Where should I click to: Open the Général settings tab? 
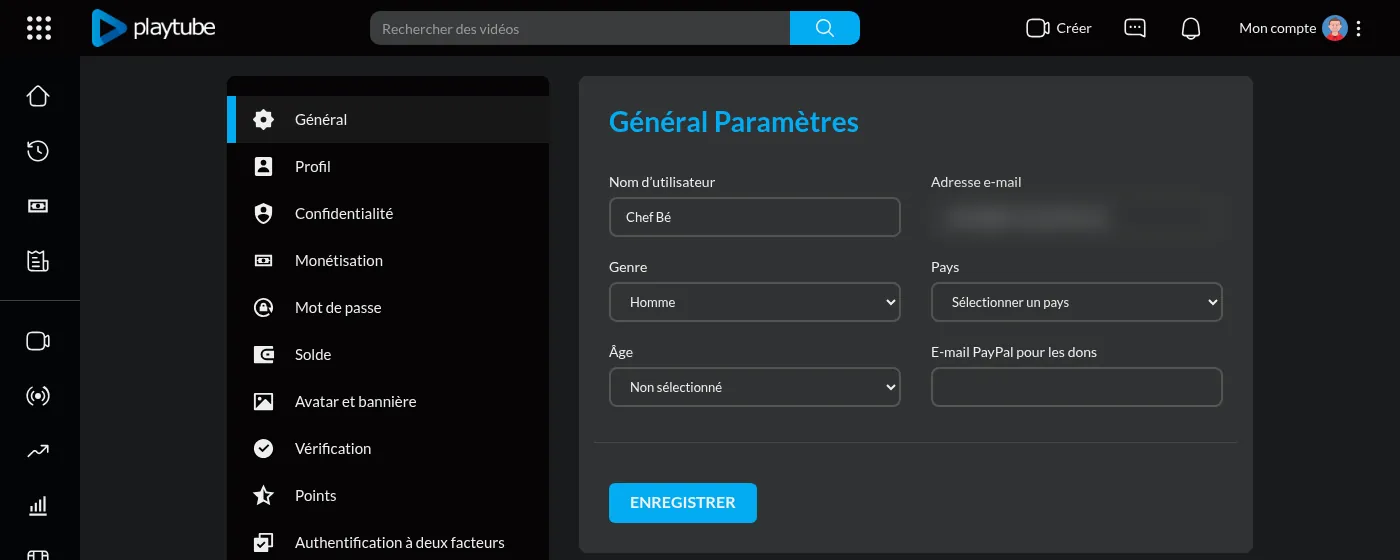388,119
